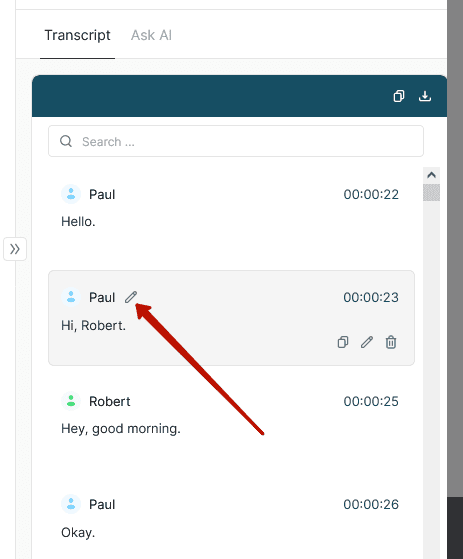
Task: Jump to timestamp 00:00:26
Action: pos(371,504)
